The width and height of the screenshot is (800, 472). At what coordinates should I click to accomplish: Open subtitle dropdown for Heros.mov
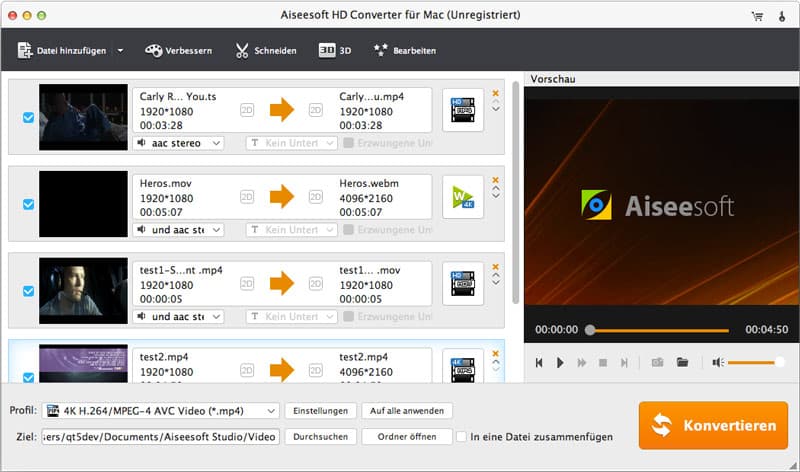coord(291,230)
